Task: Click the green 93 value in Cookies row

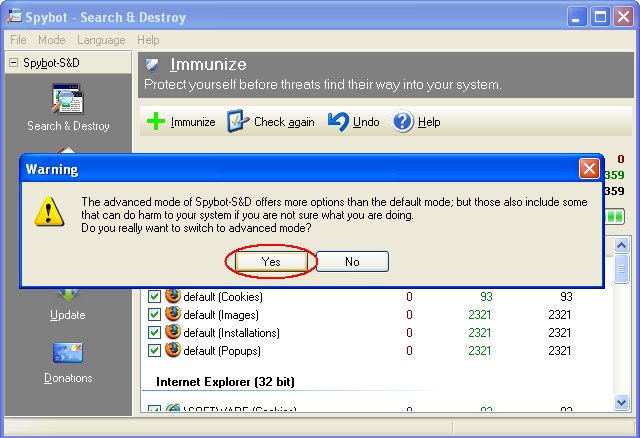Action: coord(486,297)
